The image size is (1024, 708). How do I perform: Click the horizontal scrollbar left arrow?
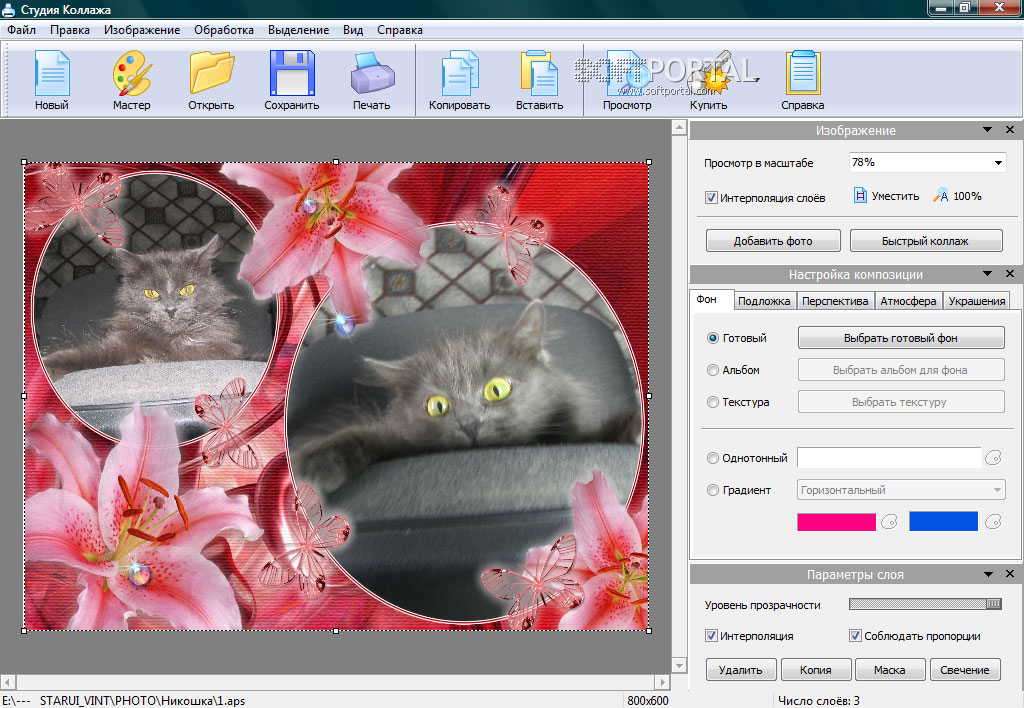(7, 683)
